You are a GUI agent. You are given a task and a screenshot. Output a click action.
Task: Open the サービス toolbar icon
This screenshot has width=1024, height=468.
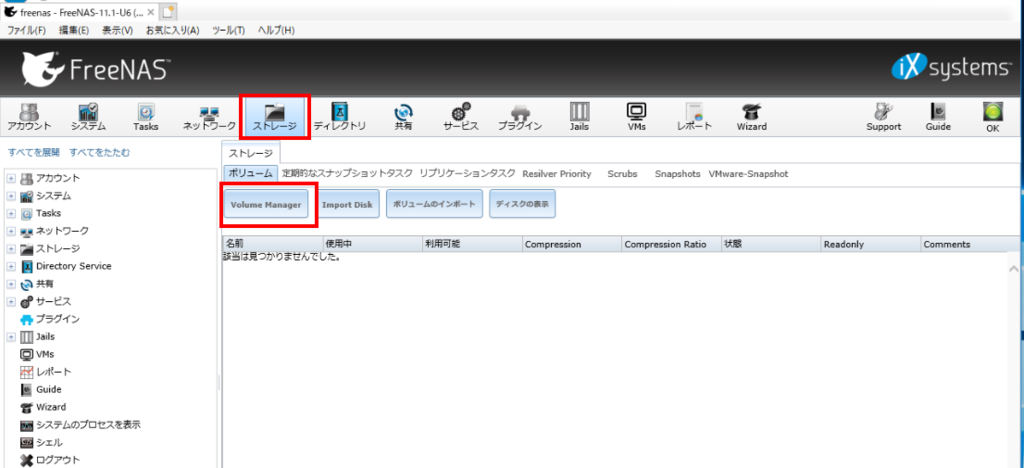click(461, 118)
